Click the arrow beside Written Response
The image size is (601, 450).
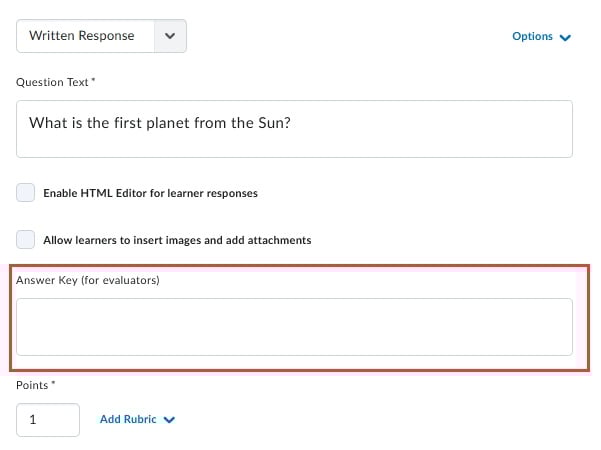(x=171, y=35)
